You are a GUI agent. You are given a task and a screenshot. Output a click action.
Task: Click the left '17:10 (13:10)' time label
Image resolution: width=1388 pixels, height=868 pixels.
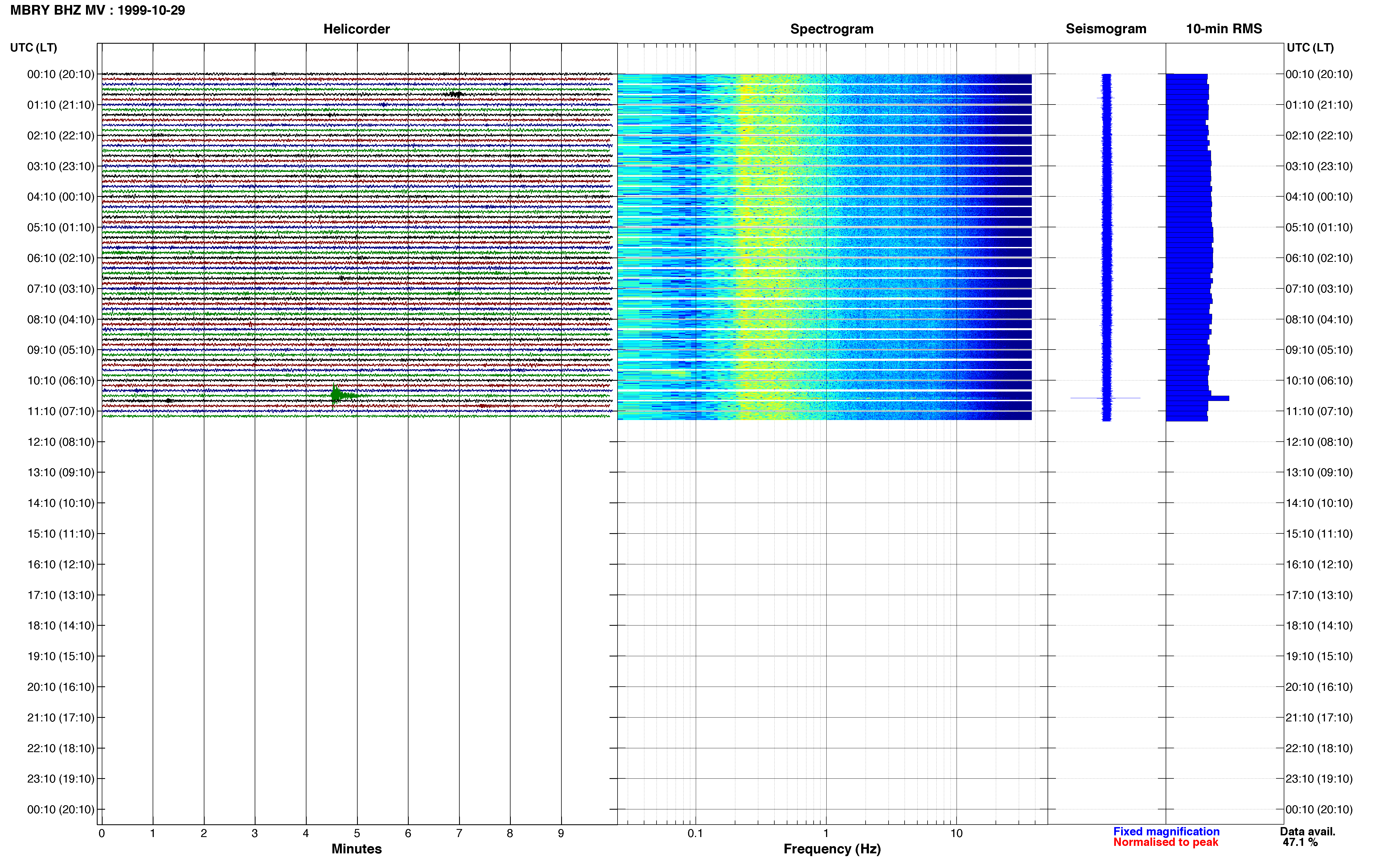(x=61, y=595)
